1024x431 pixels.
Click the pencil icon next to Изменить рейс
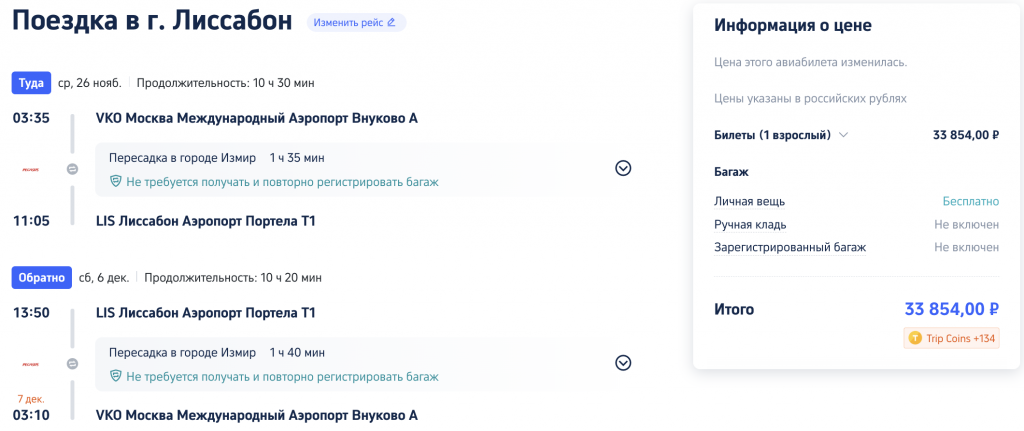pos(391,22)
